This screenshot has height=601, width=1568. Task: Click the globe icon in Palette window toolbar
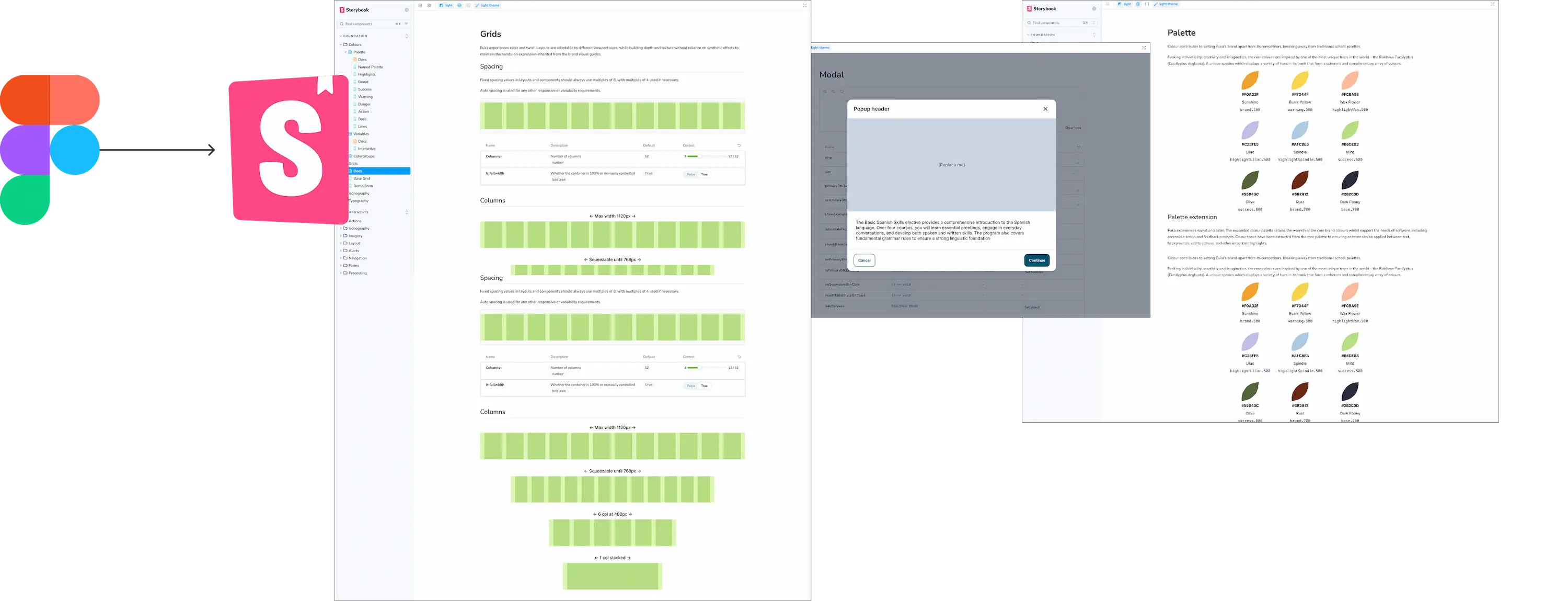pos(1138,4)
